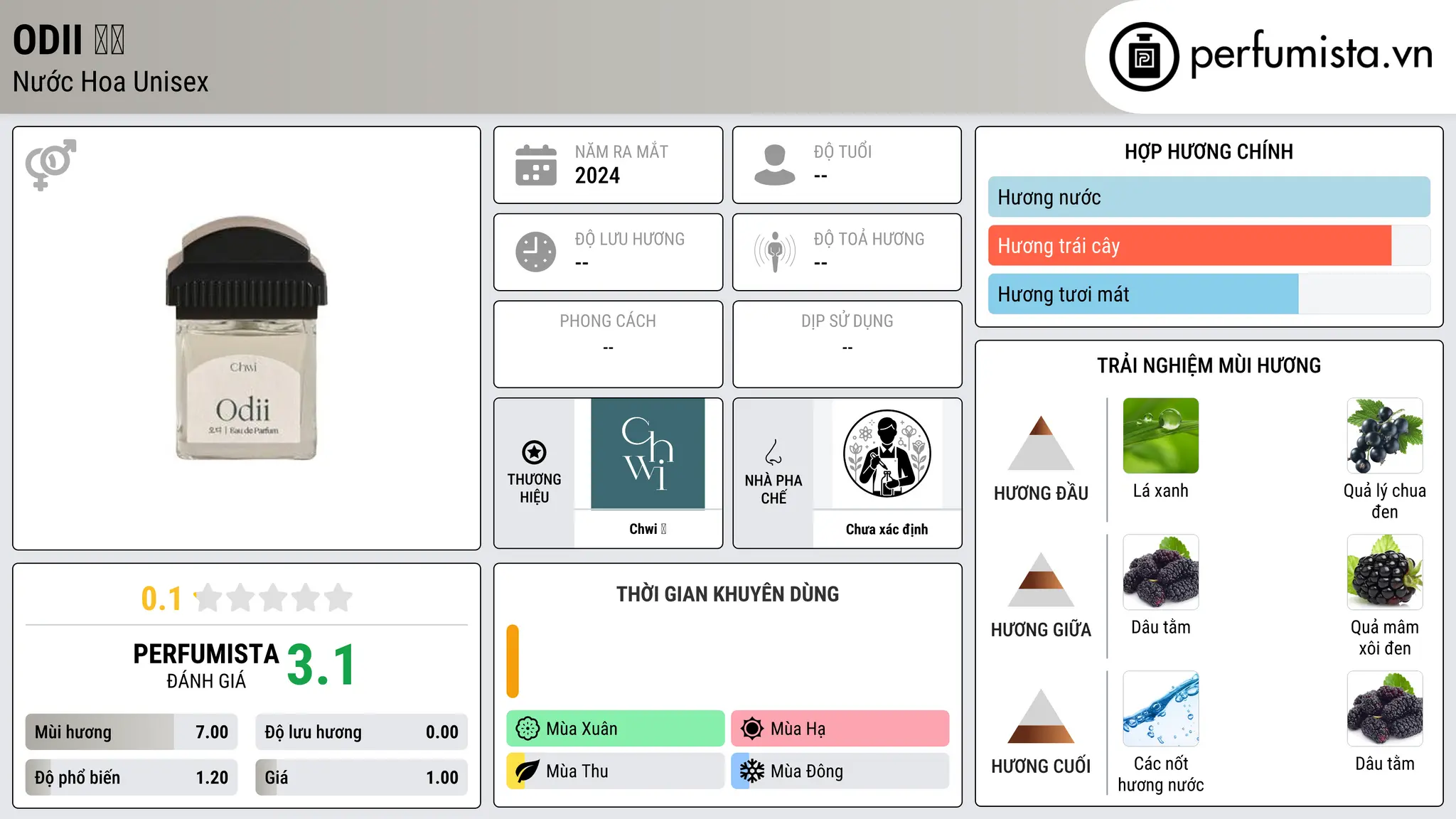The image size is (1456, 819).
Task: Click the orange user rating 0.1
Action: coord(161,599)
